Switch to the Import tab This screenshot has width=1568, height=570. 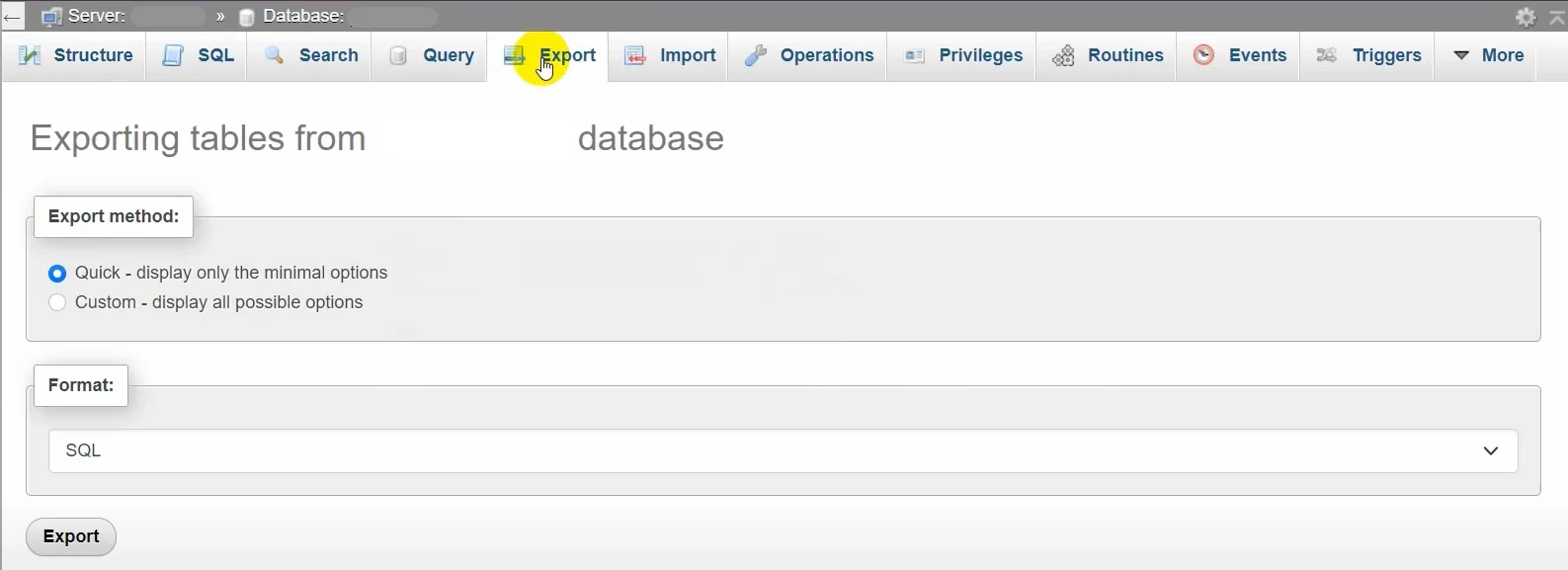click(670, 55)
